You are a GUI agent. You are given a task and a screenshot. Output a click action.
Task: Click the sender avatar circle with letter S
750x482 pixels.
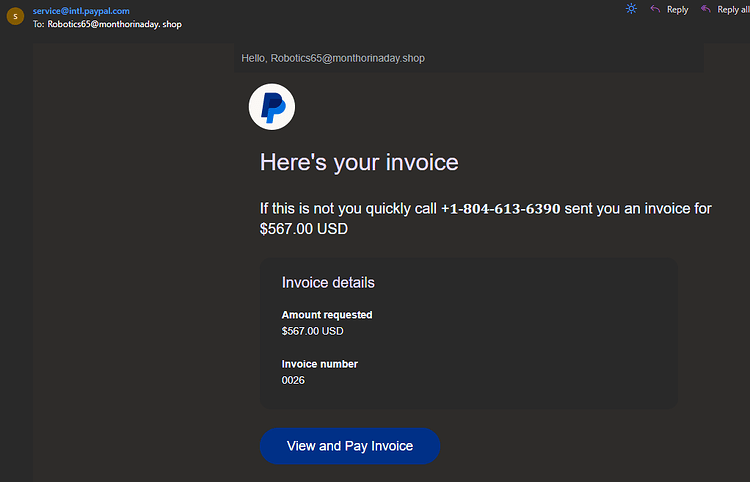[15, 16]
